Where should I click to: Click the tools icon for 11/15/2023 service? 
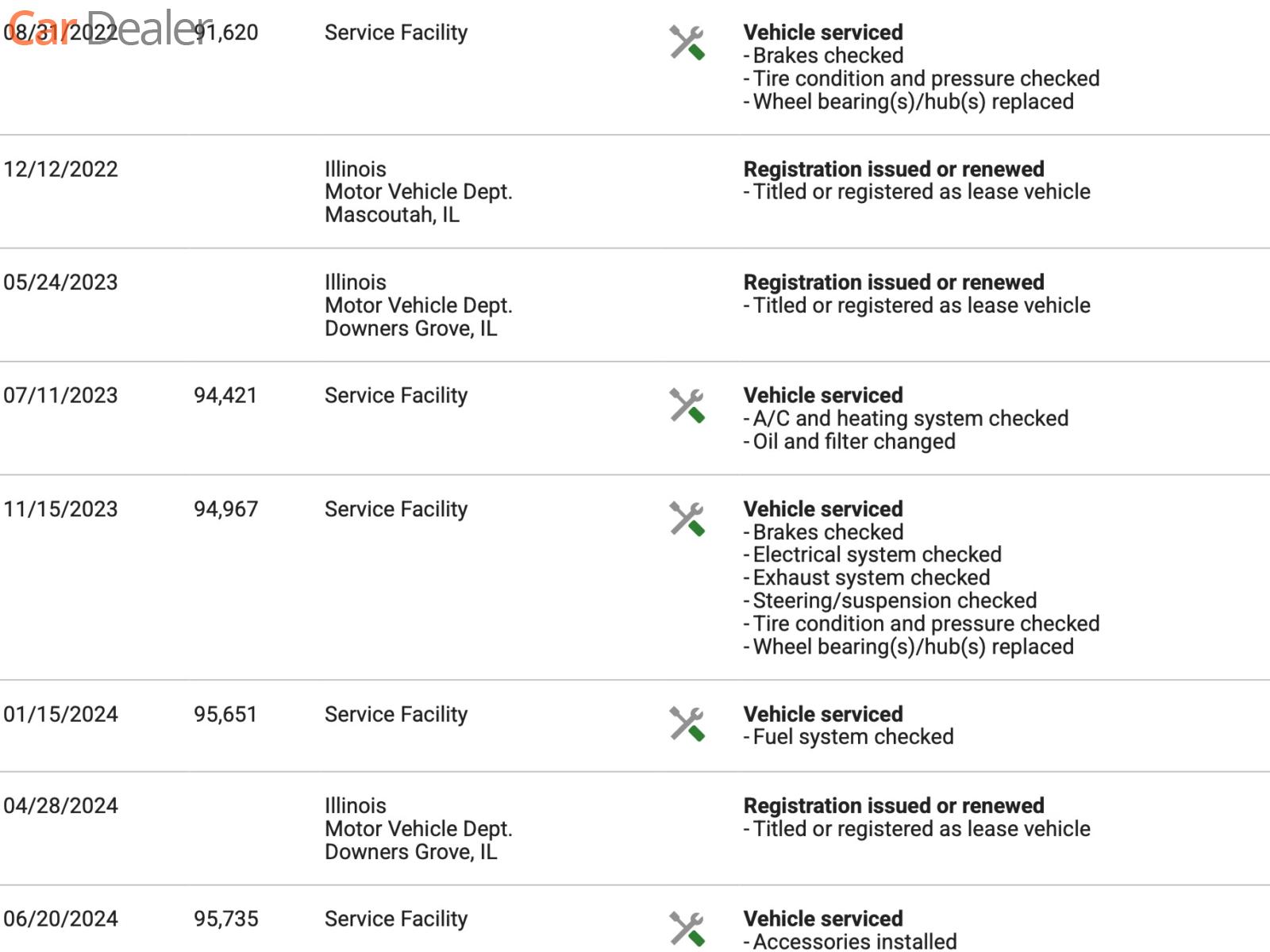click(687, 519)
